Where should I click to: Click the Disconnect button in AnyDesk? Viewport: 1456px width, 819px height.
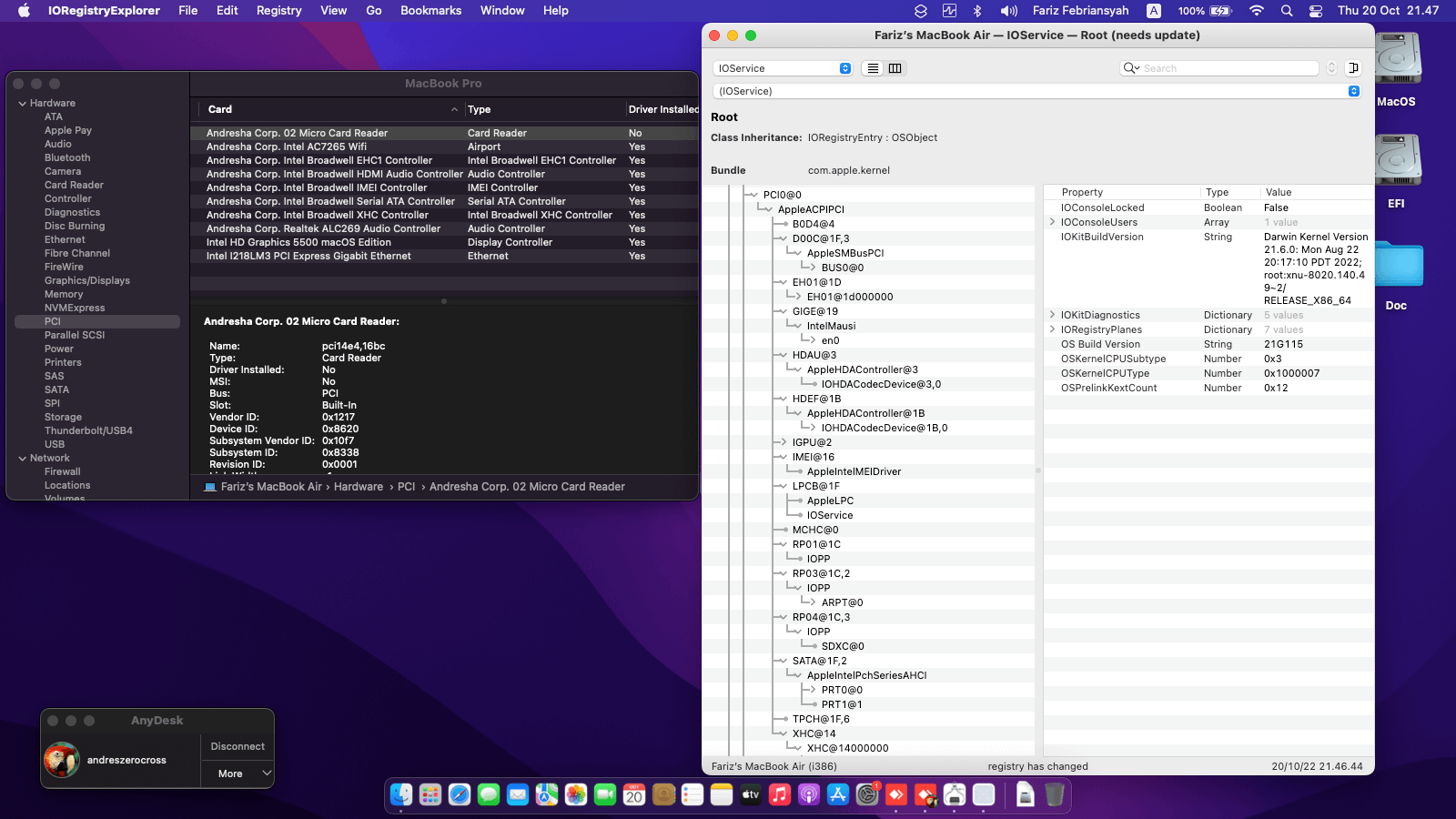point(238,746)
